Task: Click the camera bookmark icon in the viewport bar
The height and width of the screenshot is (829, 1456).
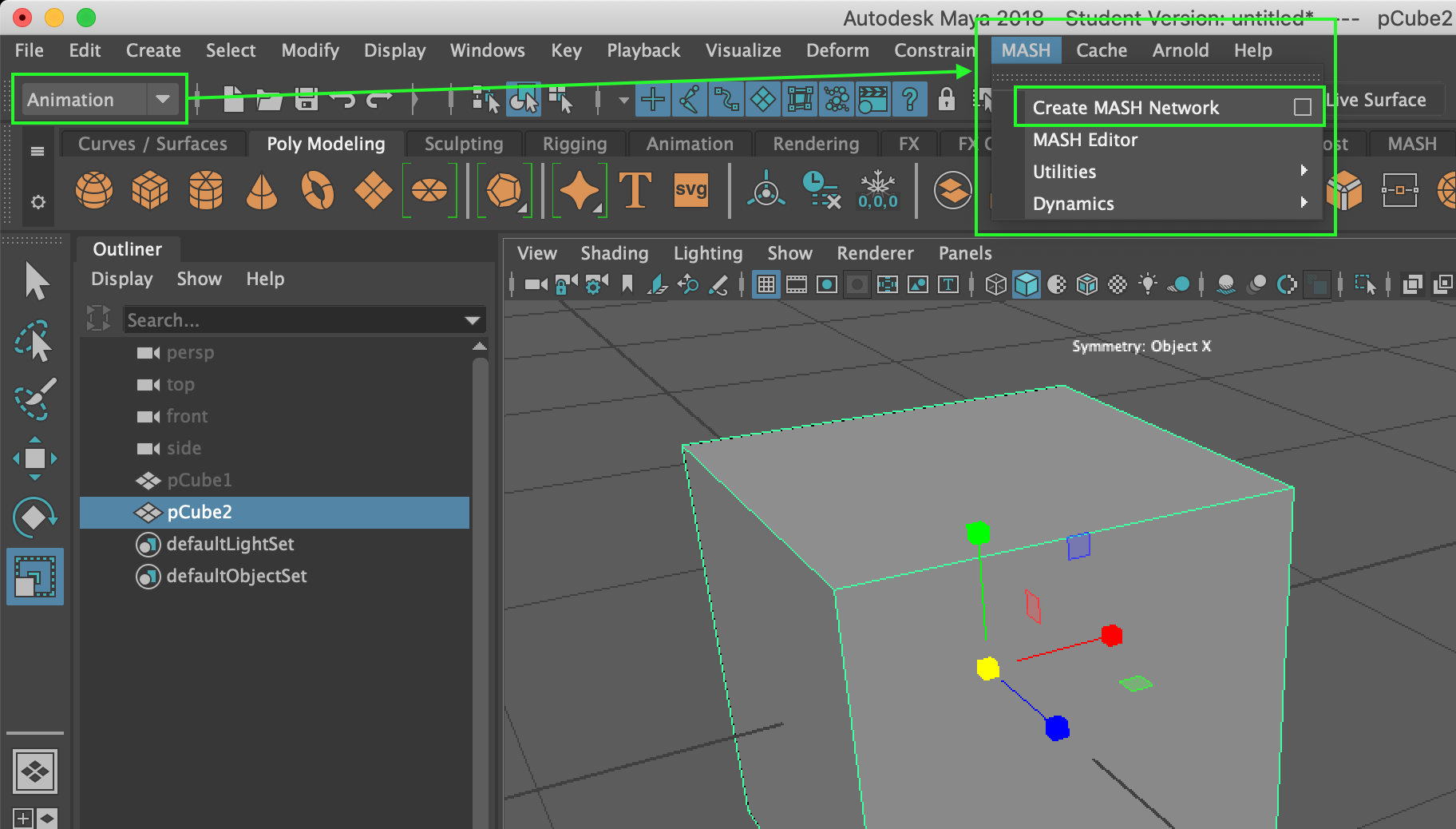Action: [x=629, y=284]
